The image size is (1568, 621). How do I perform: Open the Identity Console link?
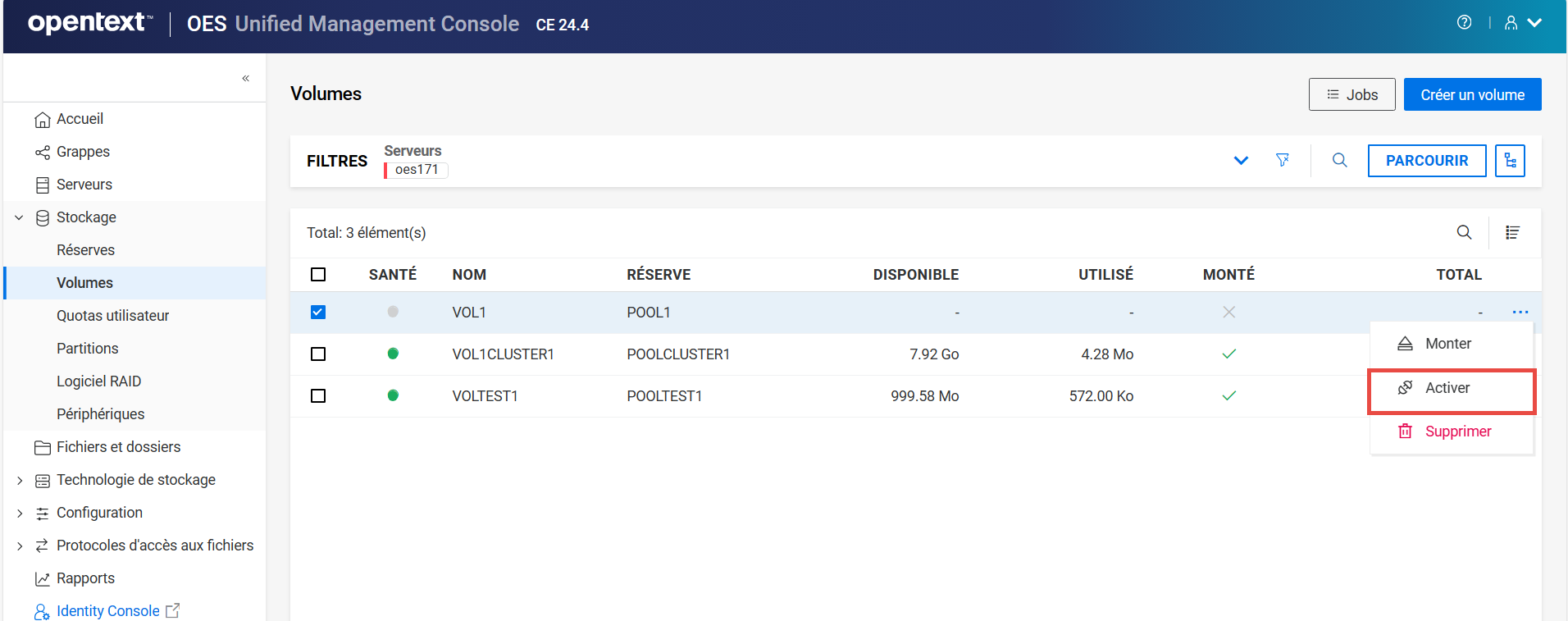(107, 611)
